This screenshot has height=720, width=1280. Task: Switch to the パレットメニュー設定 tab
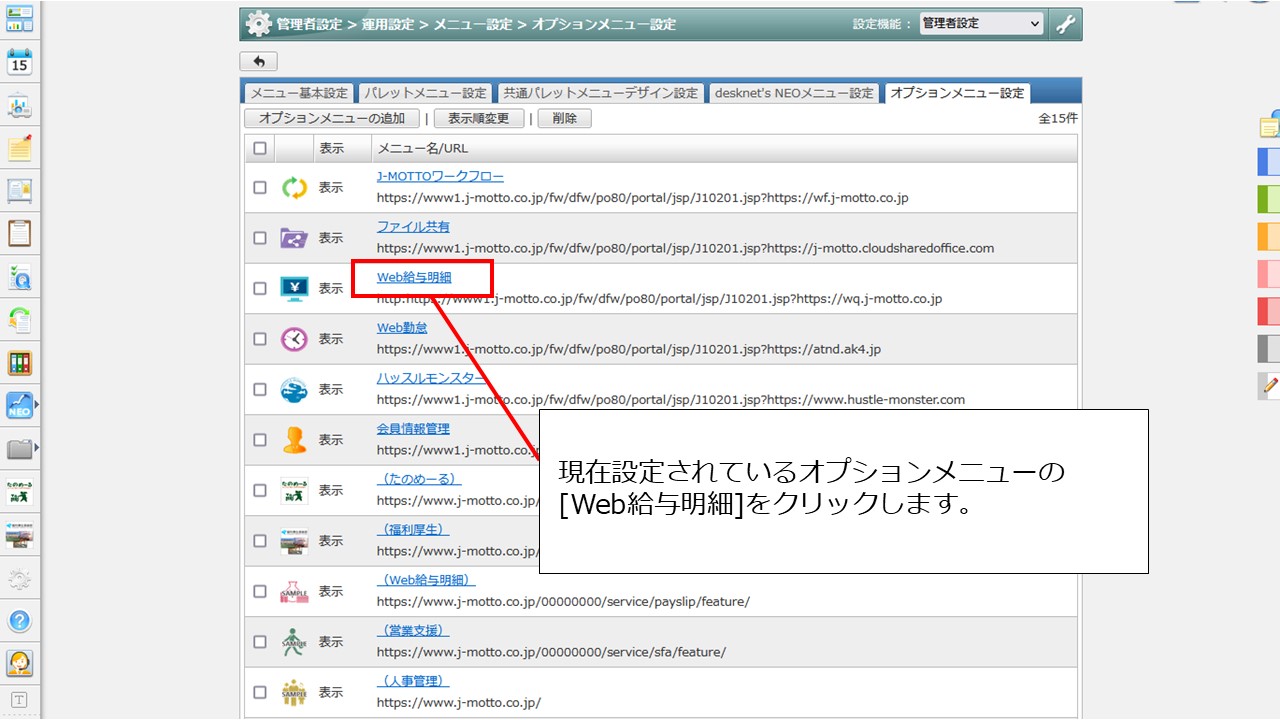click(x=425, y=93)
